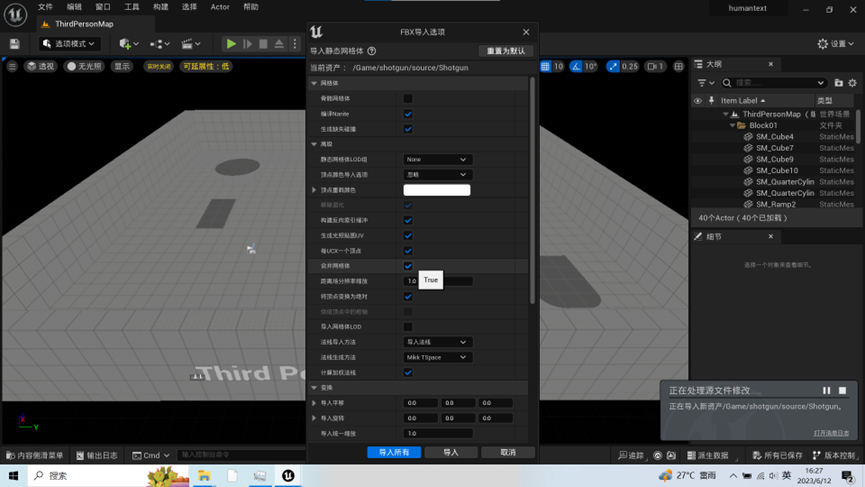Toggle Generate Missing Collision (生成缺失碰撞) checkbox
865x487 pixels.
coord(408,129)
